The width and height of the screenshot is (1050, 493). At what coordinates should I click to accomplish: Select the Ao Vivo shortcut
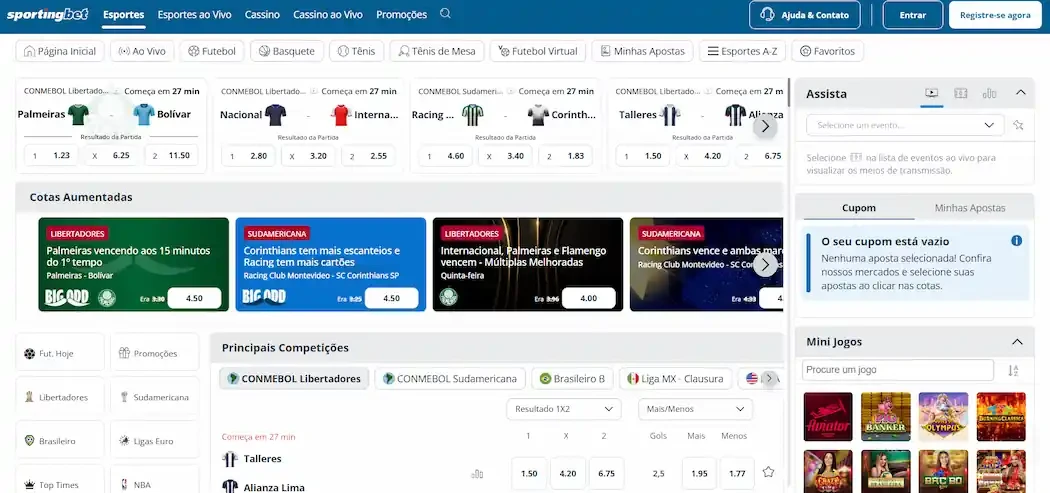point(142,51)
